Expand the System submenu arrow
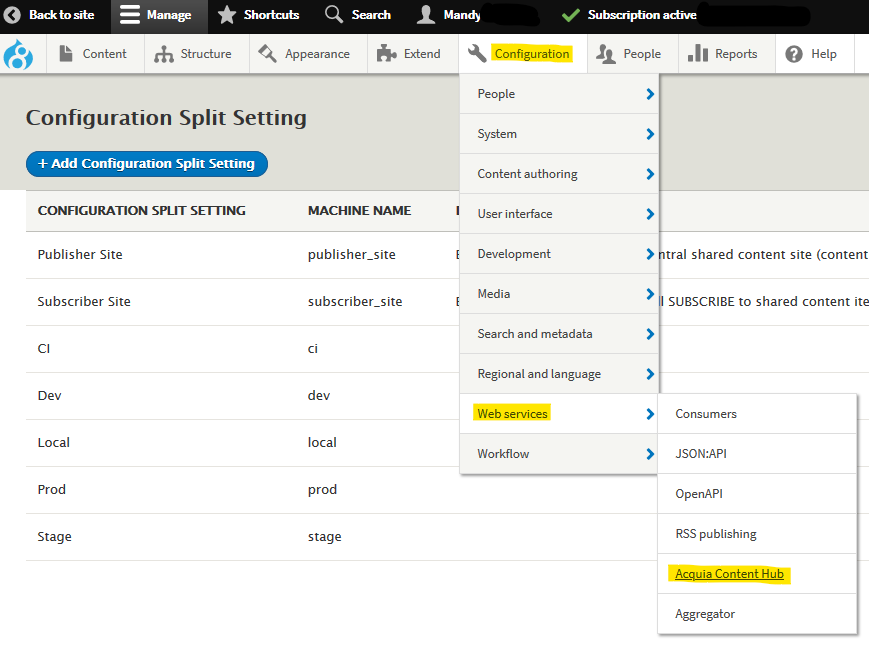This screenshot has height=647, width=869. click(650, 133)
